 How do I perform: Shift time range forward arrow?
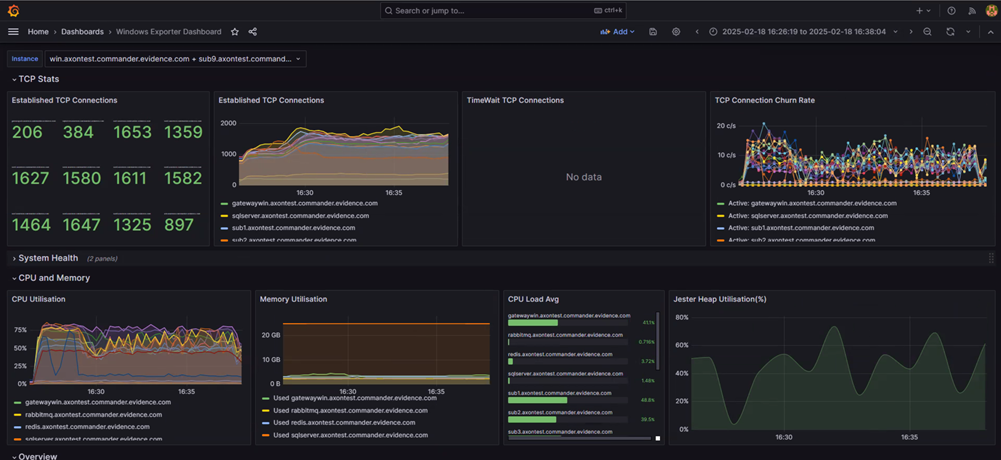(x=911, y=31)
